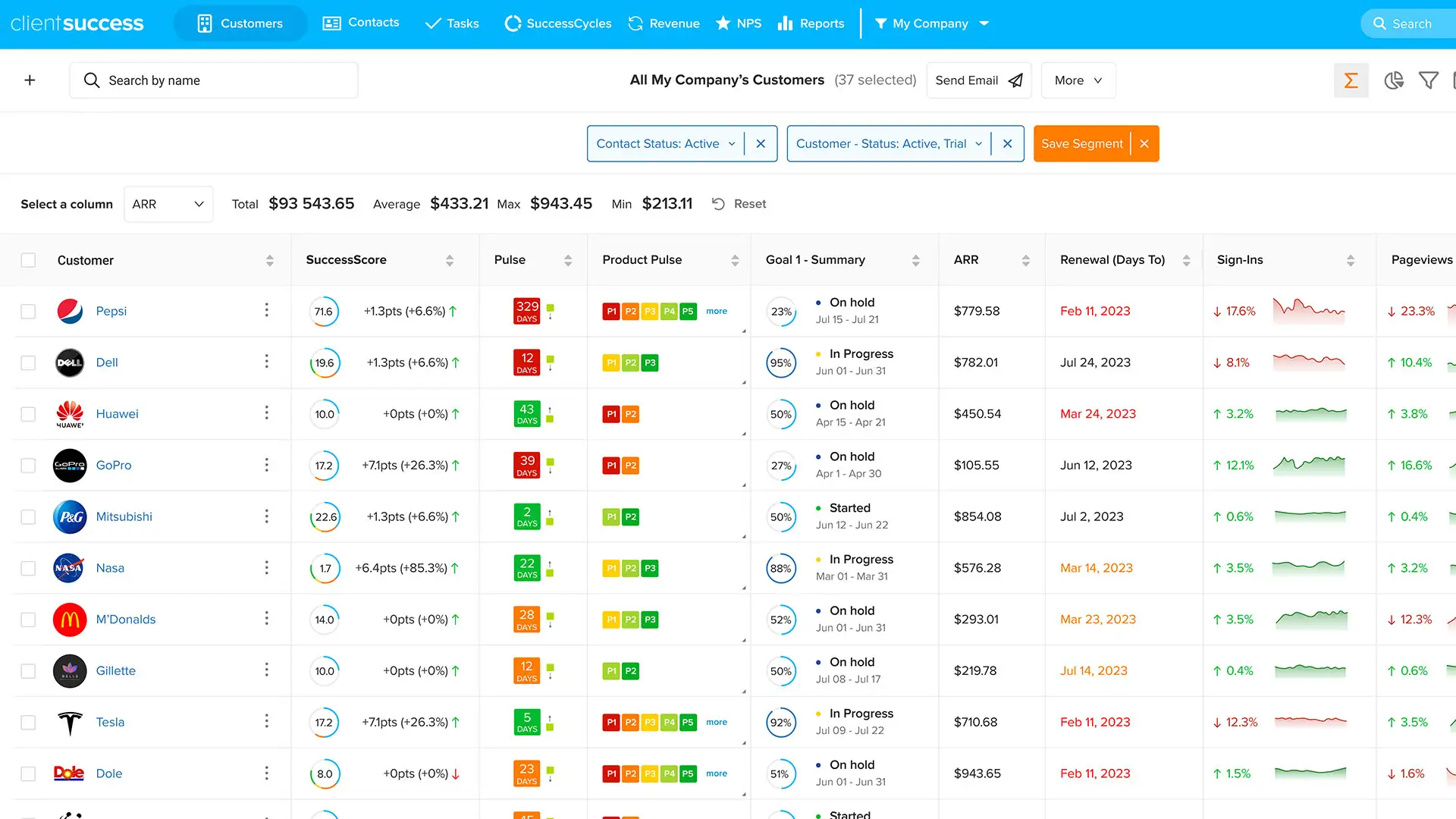The width and height of the screenshot is (1456, 819).
Task: Click the sigma summary statistics icon
Action: [1351, 80]
